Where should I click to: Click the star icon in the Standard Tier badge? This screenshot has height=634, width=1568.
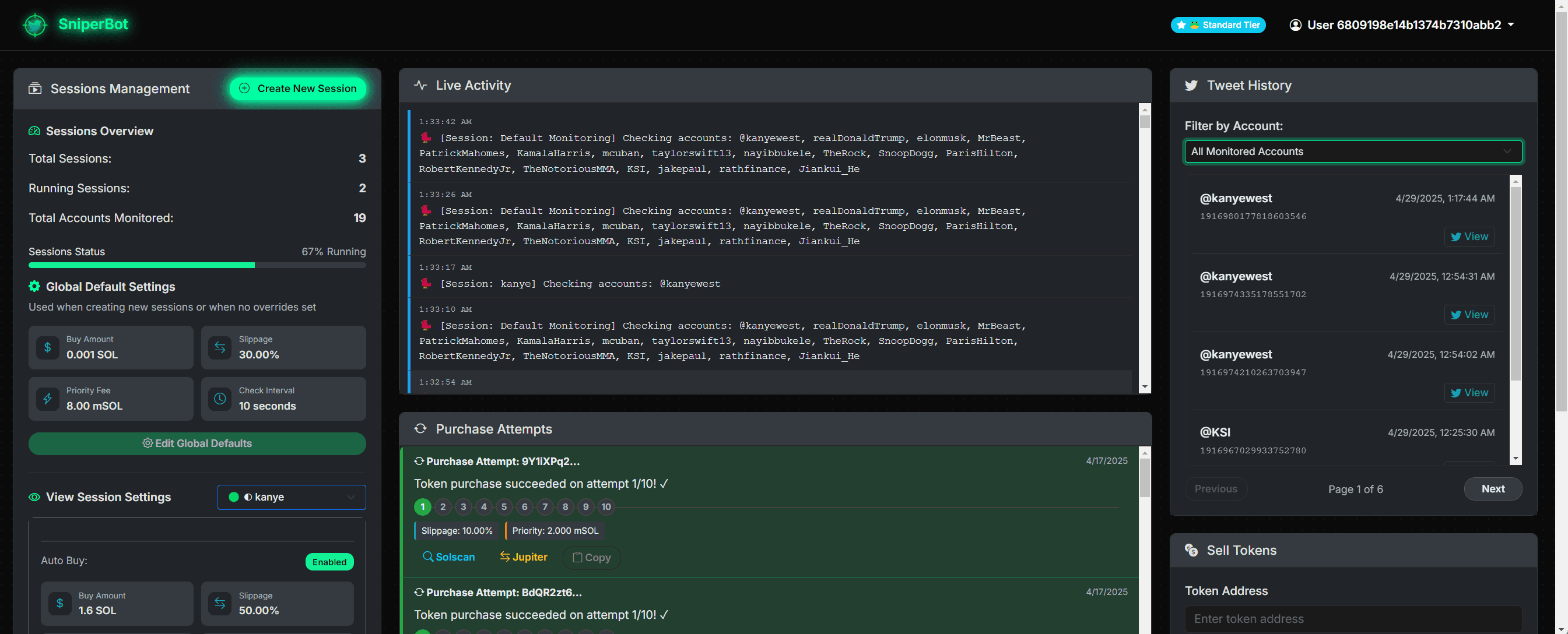(x=1181, y=25)
